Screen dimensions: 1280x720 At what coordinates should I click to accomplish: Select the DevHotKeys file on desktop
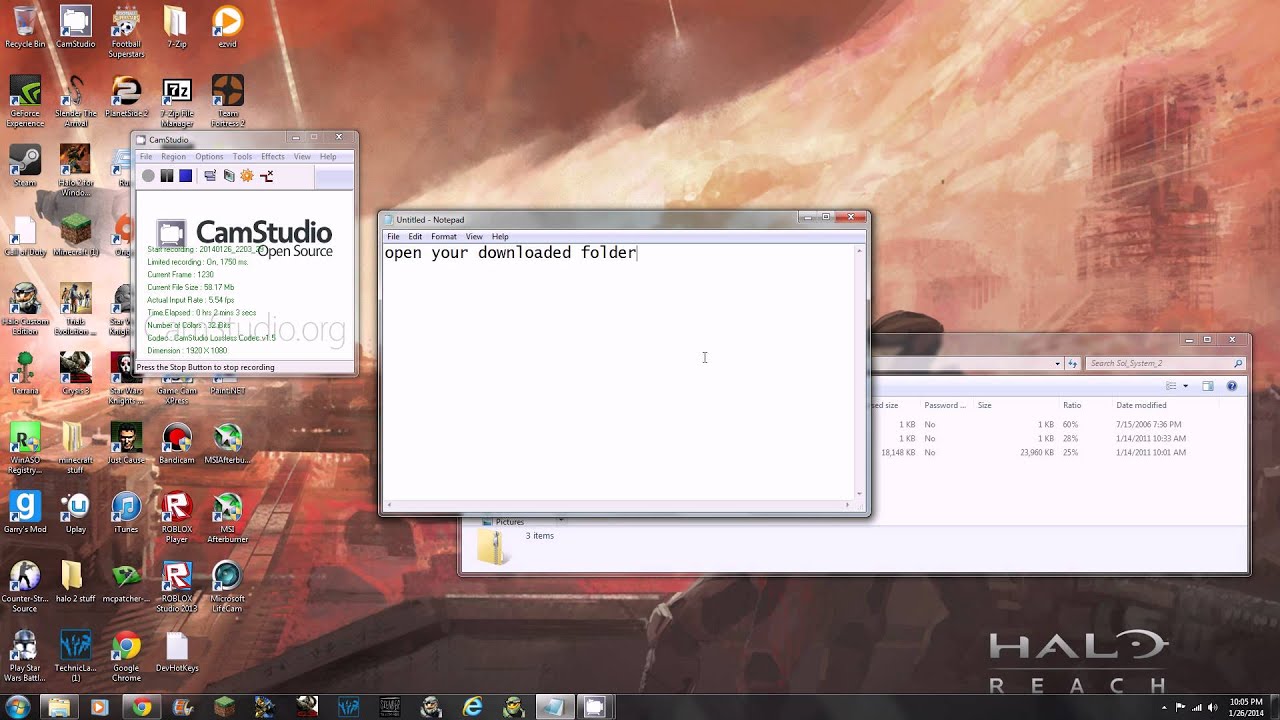click(177, 652)
